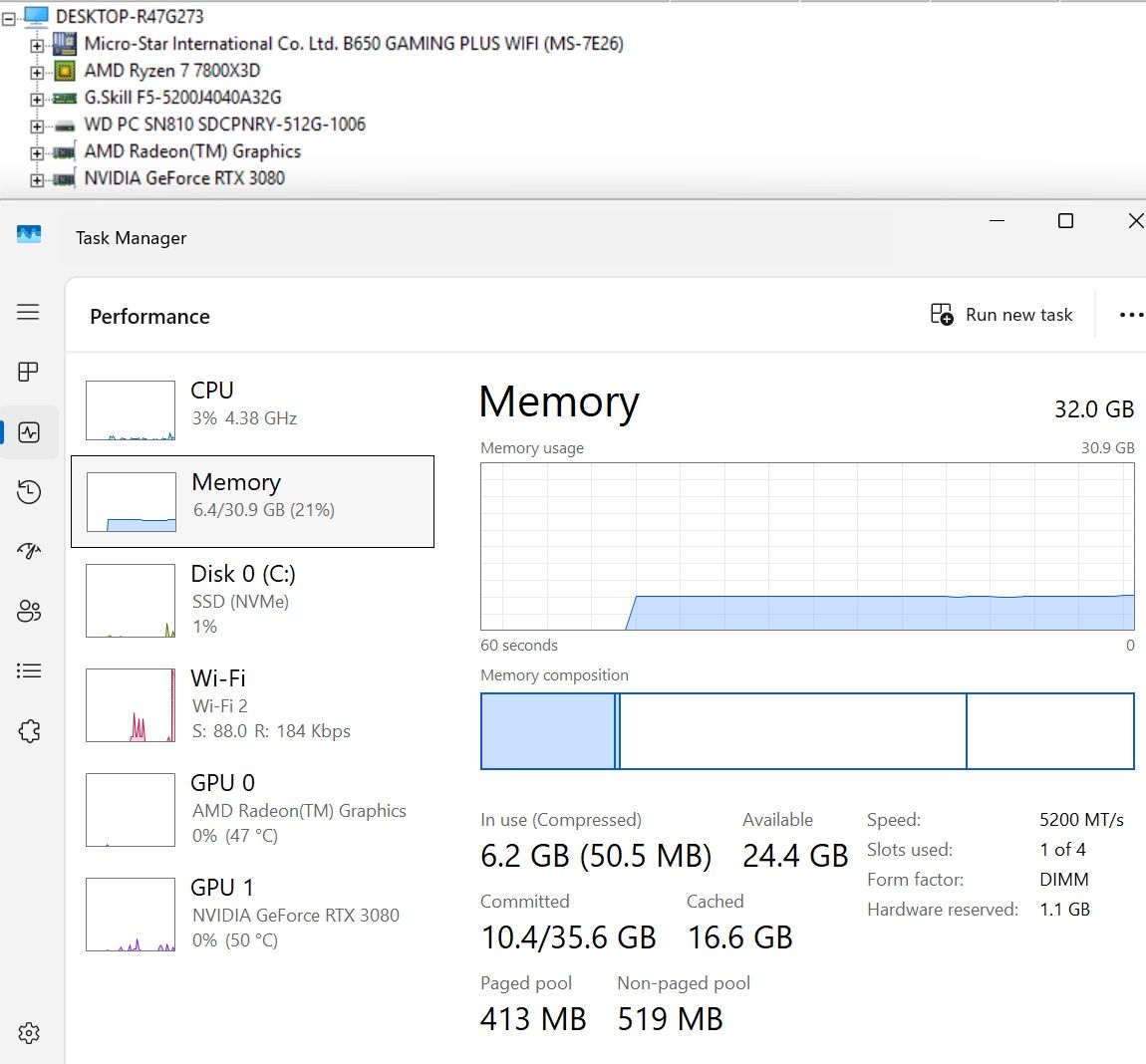Click the CPU chip icon beside AMD Ryzen
The width and height of the screenshot is (1146, 1064).
click(x=65, y=71)
